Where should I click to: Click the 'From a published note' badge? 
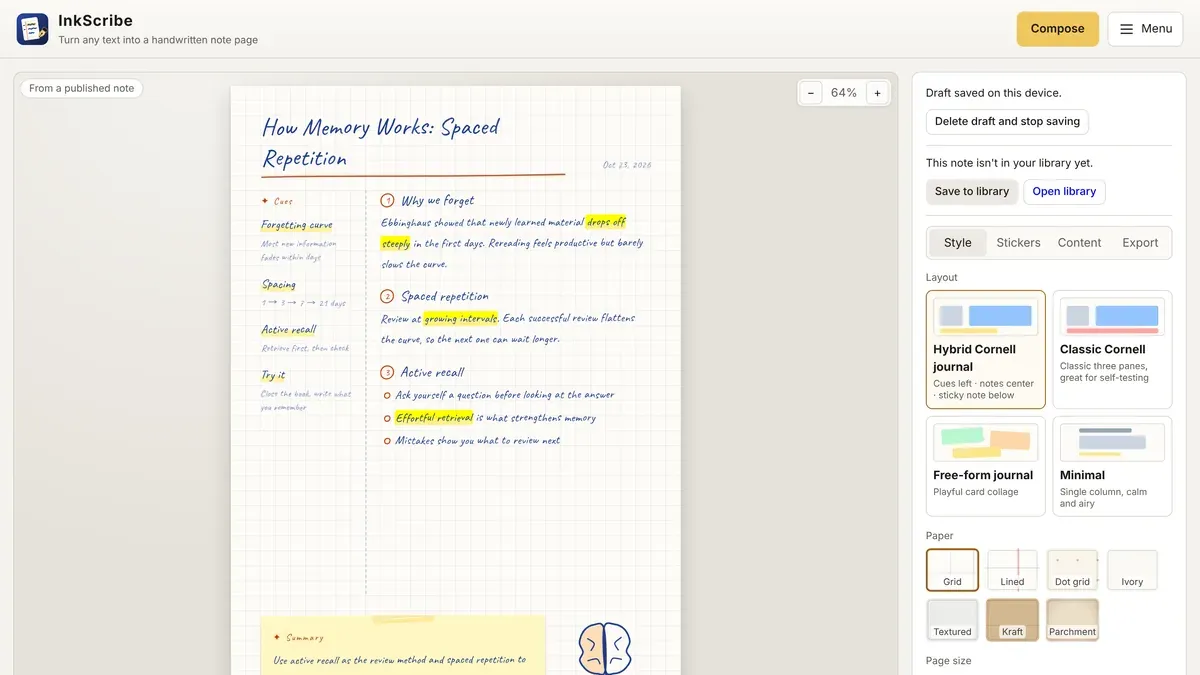click(x=82, y=88)
